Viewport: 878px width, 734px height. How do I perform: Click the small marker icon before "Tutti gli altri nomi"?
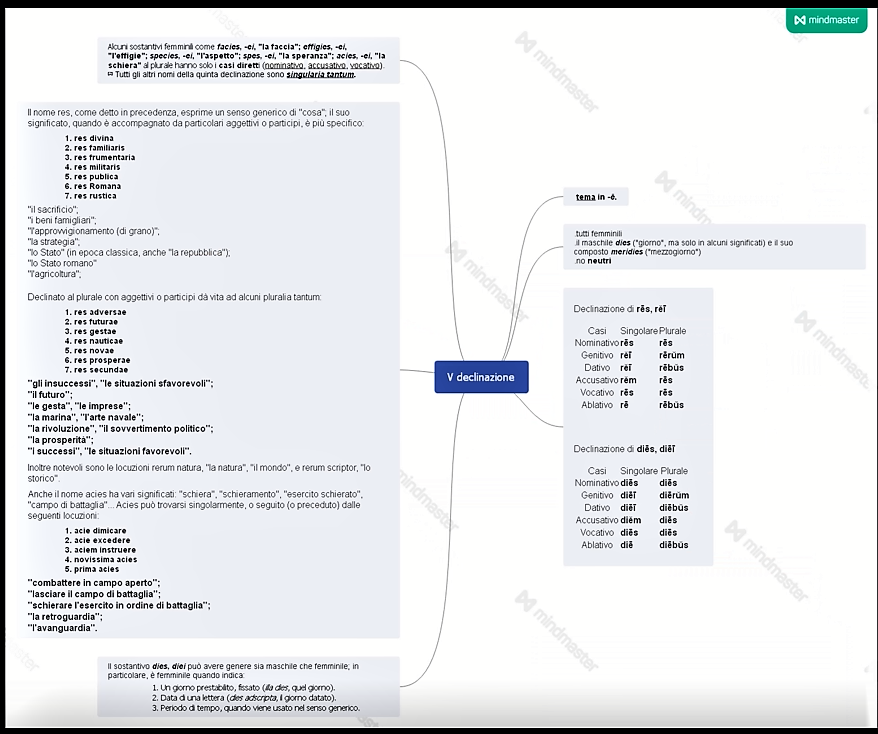pyautogui.click(x=110, y=75)
